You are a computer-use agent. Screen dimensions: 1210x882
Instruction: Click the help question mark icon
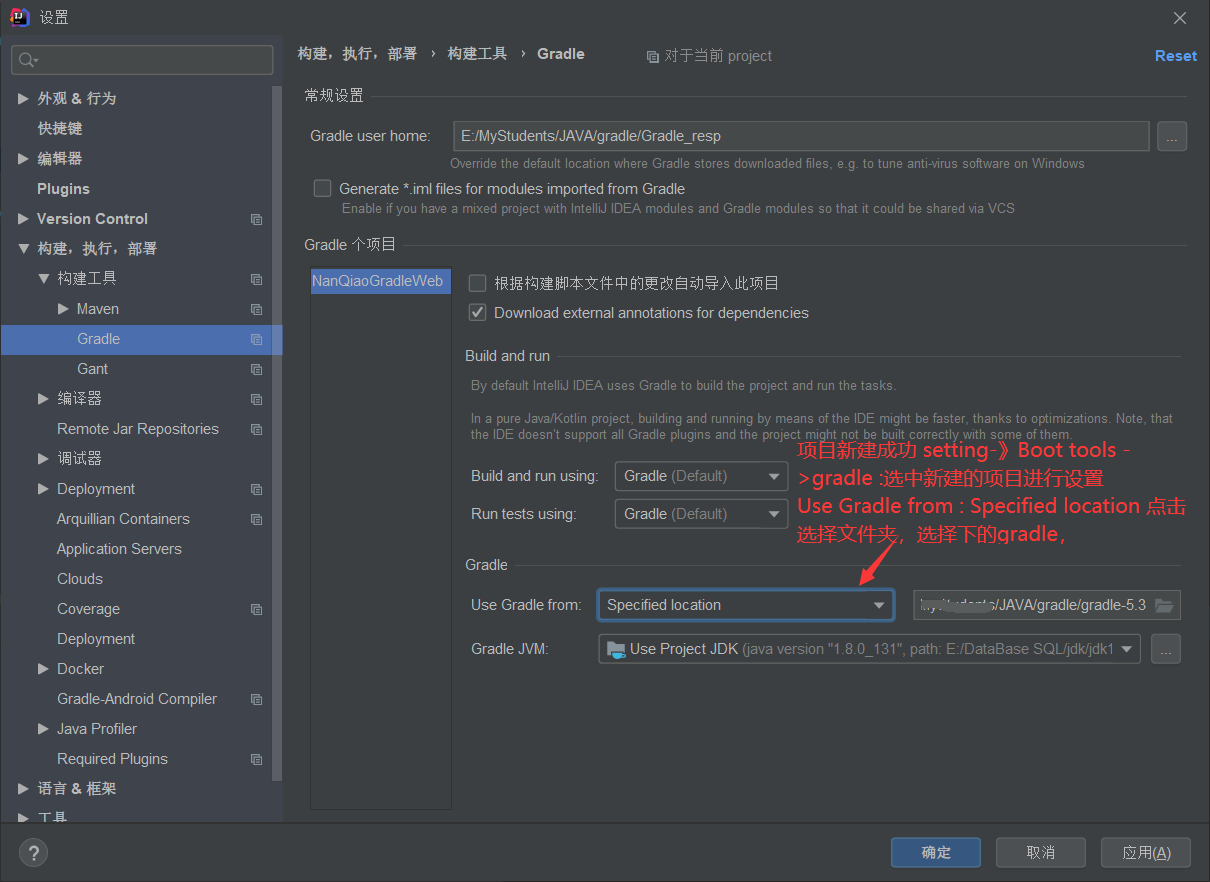(x=33, y=852)
